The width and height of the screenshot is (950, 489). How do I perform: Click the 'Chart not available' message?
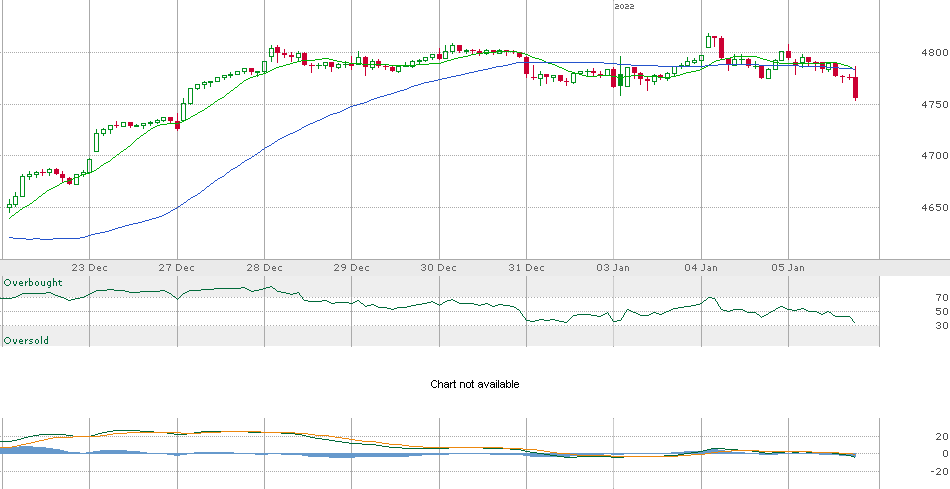click(x=474, y=384)
